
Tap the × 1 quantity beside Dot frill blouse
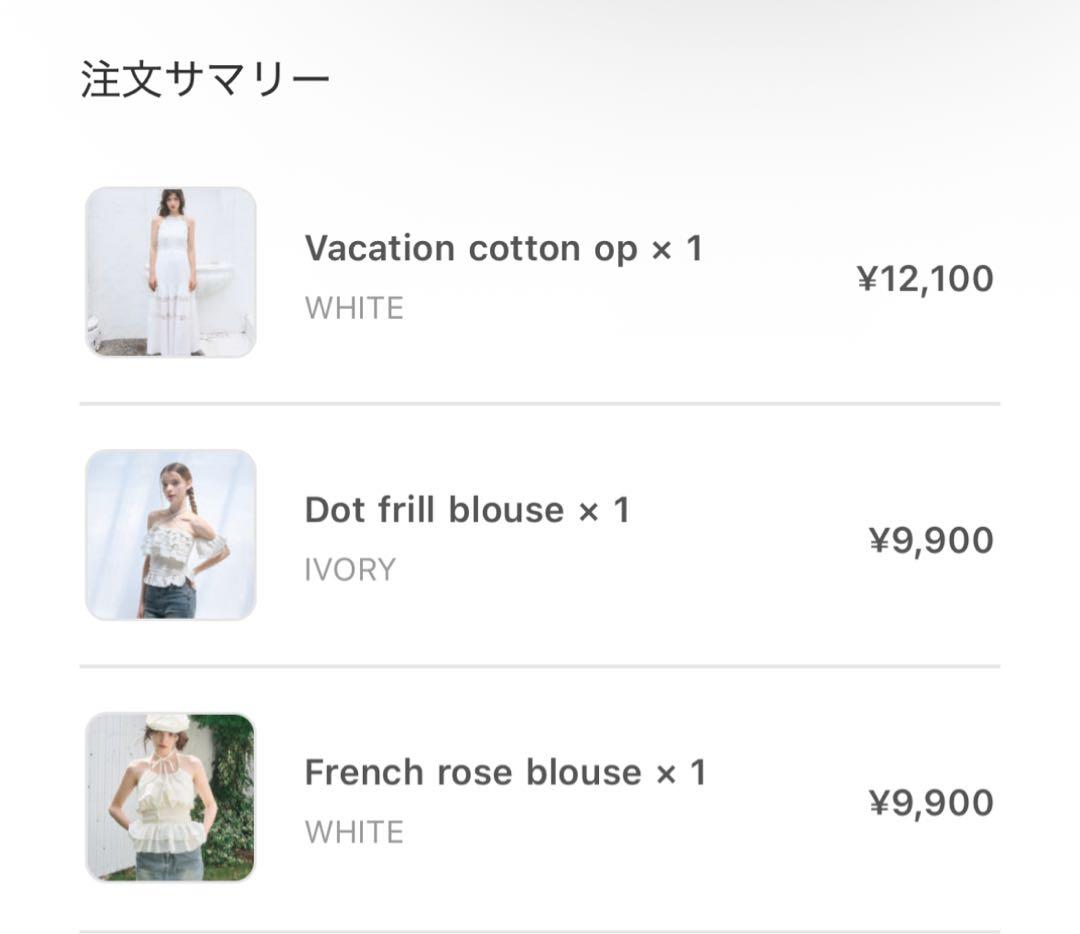coord(604,510)
